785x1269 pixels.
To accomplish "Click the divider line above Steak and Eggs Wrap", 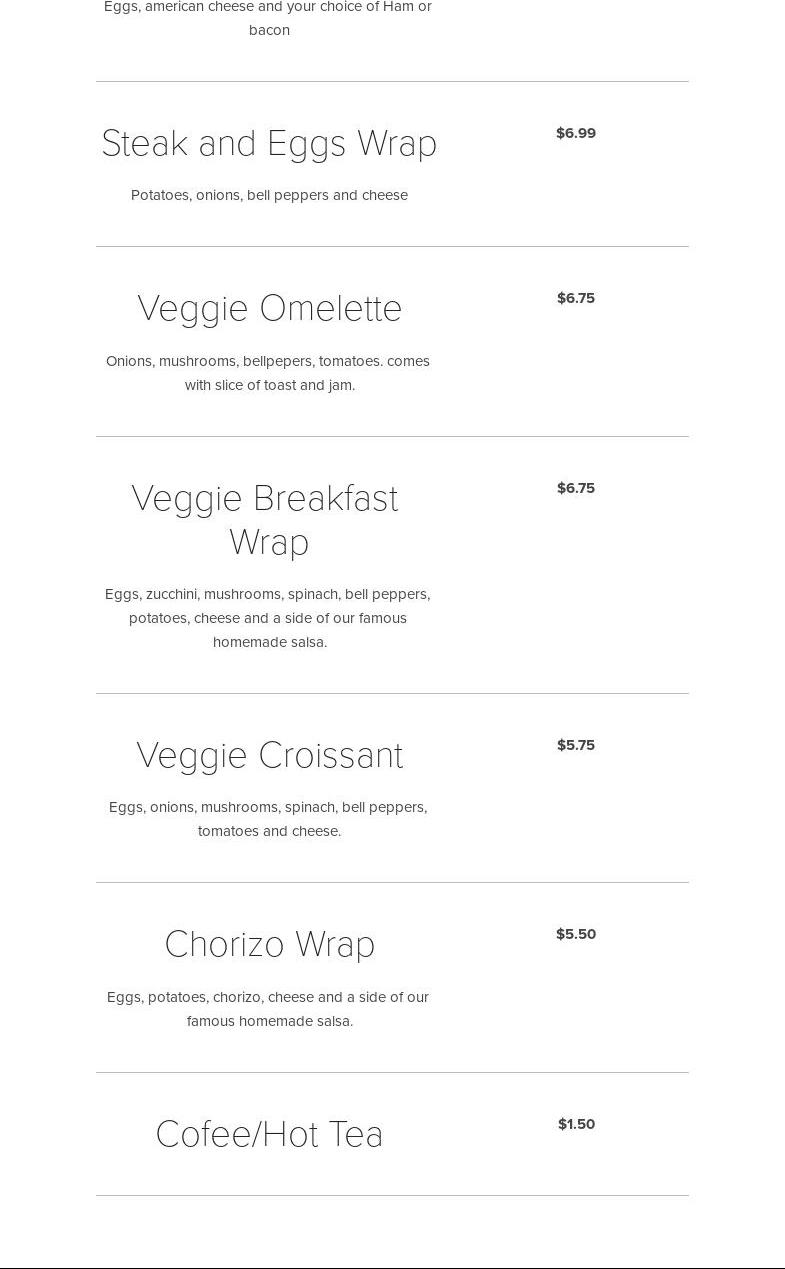I will [392, 82].
